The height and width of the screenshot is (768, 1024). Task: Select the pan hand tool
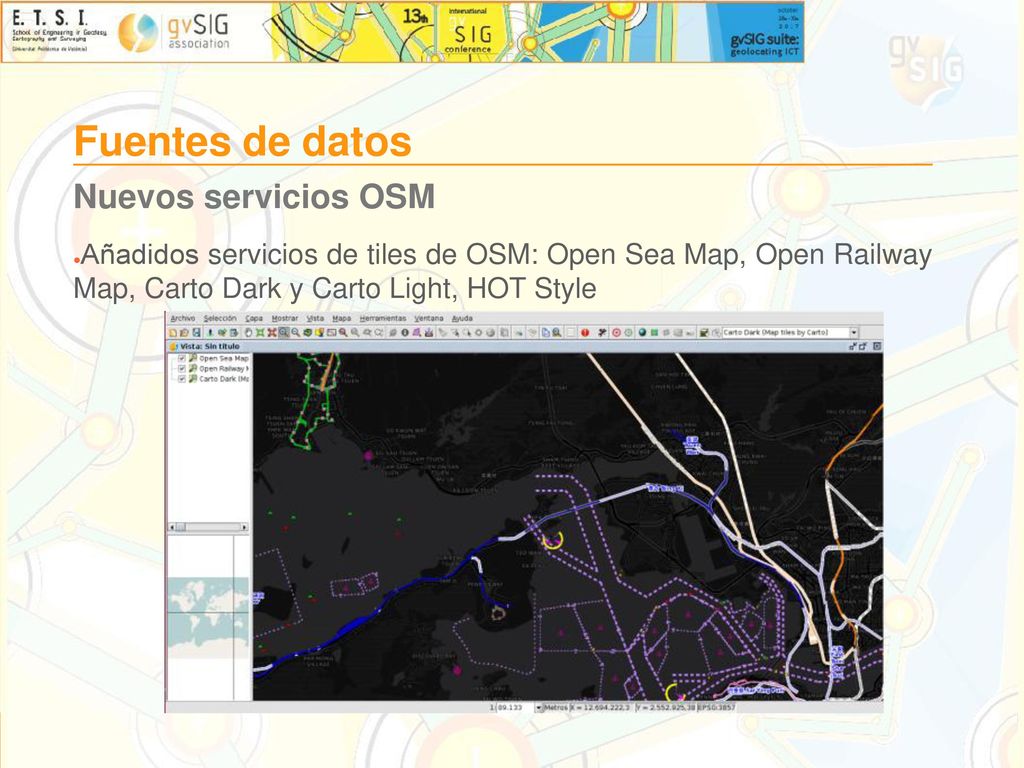[x=249, y=333]
